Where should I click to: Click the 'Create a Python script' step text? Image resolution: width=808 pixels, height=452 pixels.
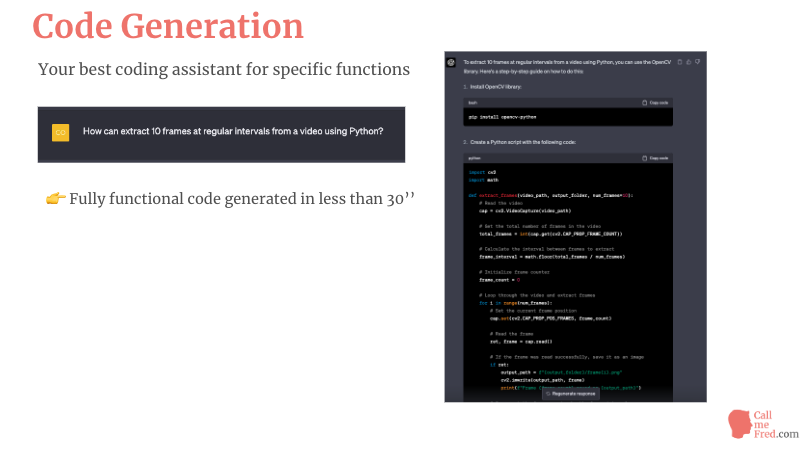523,142
